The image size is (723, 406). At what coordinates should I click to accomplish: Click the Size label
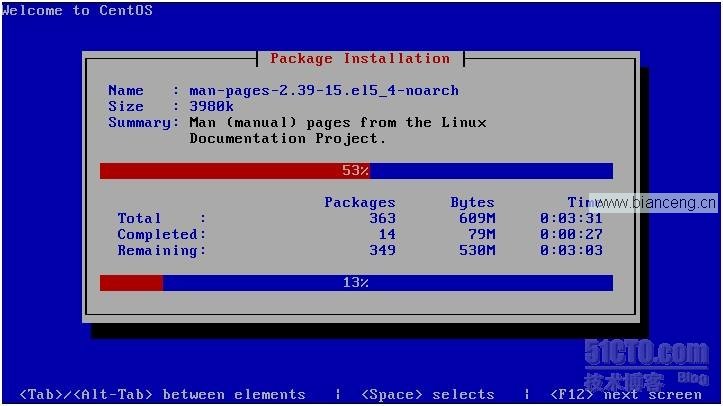tap(125, 106)
